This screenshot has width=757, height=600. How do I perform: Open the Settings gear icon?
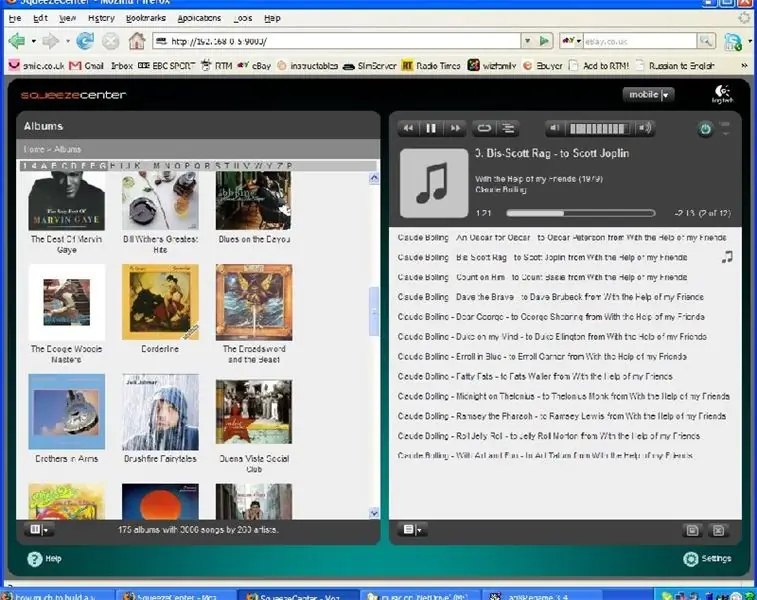[690, 559]
